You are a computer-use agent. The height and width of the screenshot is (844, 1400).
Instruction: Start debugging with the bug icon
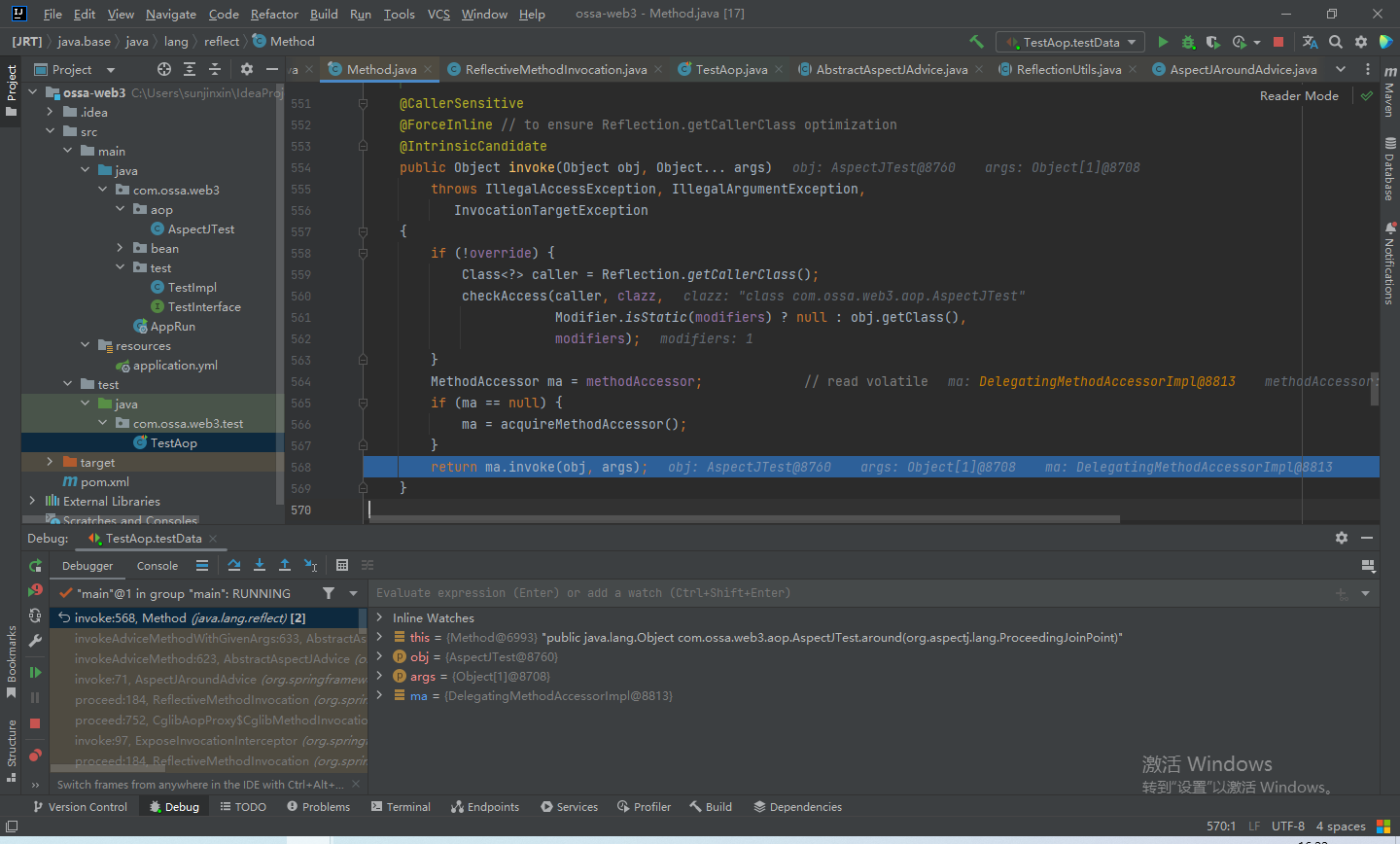point(1188,42)
